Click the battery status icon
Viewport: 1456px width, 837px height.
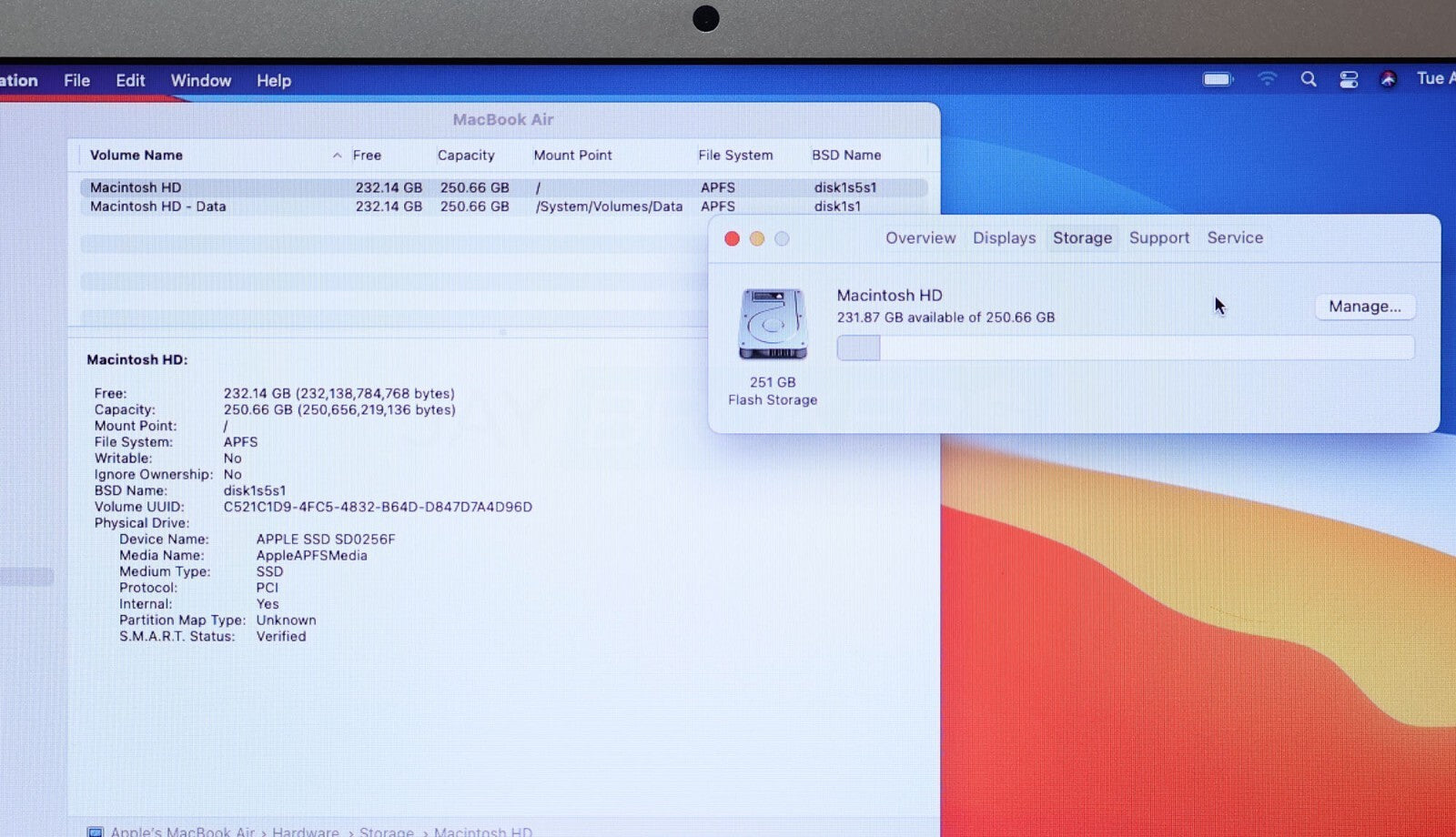(x=1218, y=79)
